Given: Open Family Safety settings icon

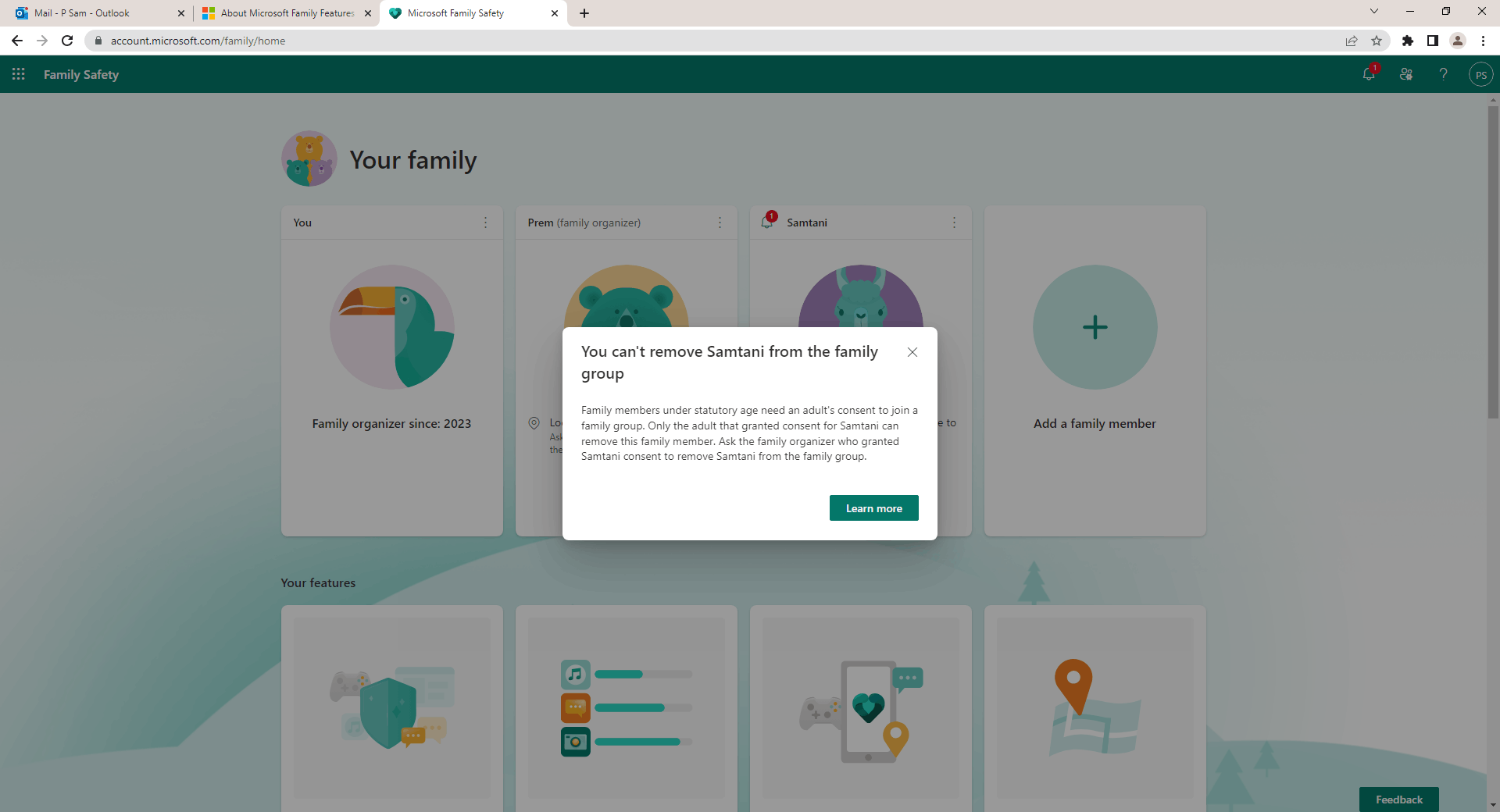Looking at the screenshot, I should coord(1405,74).
